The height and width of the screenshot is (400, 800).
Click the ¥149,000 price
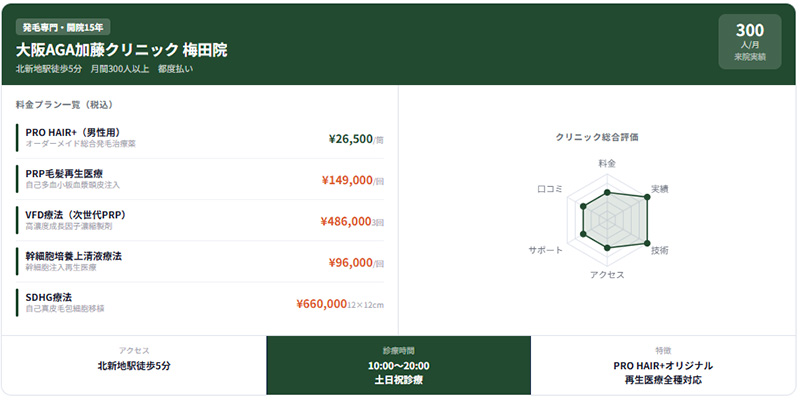tap(347, 180)
